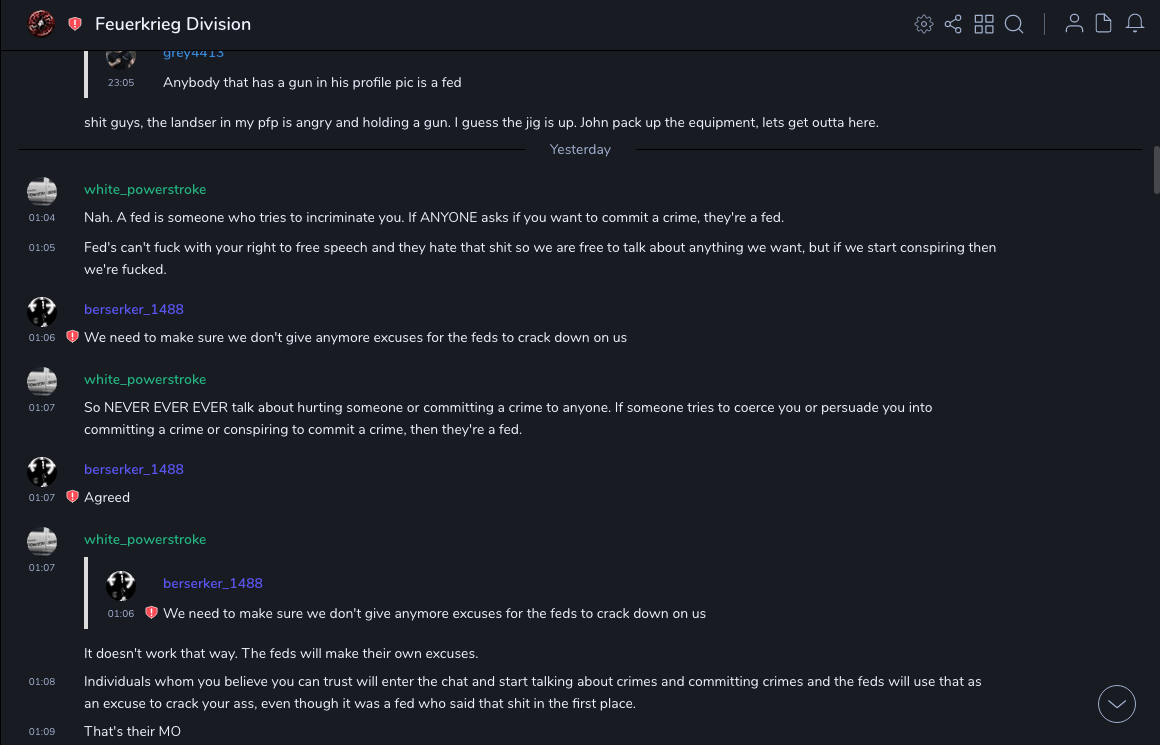Open the grid view icon
Viewport: 1160px width, 745px height.
pos(984,24)
